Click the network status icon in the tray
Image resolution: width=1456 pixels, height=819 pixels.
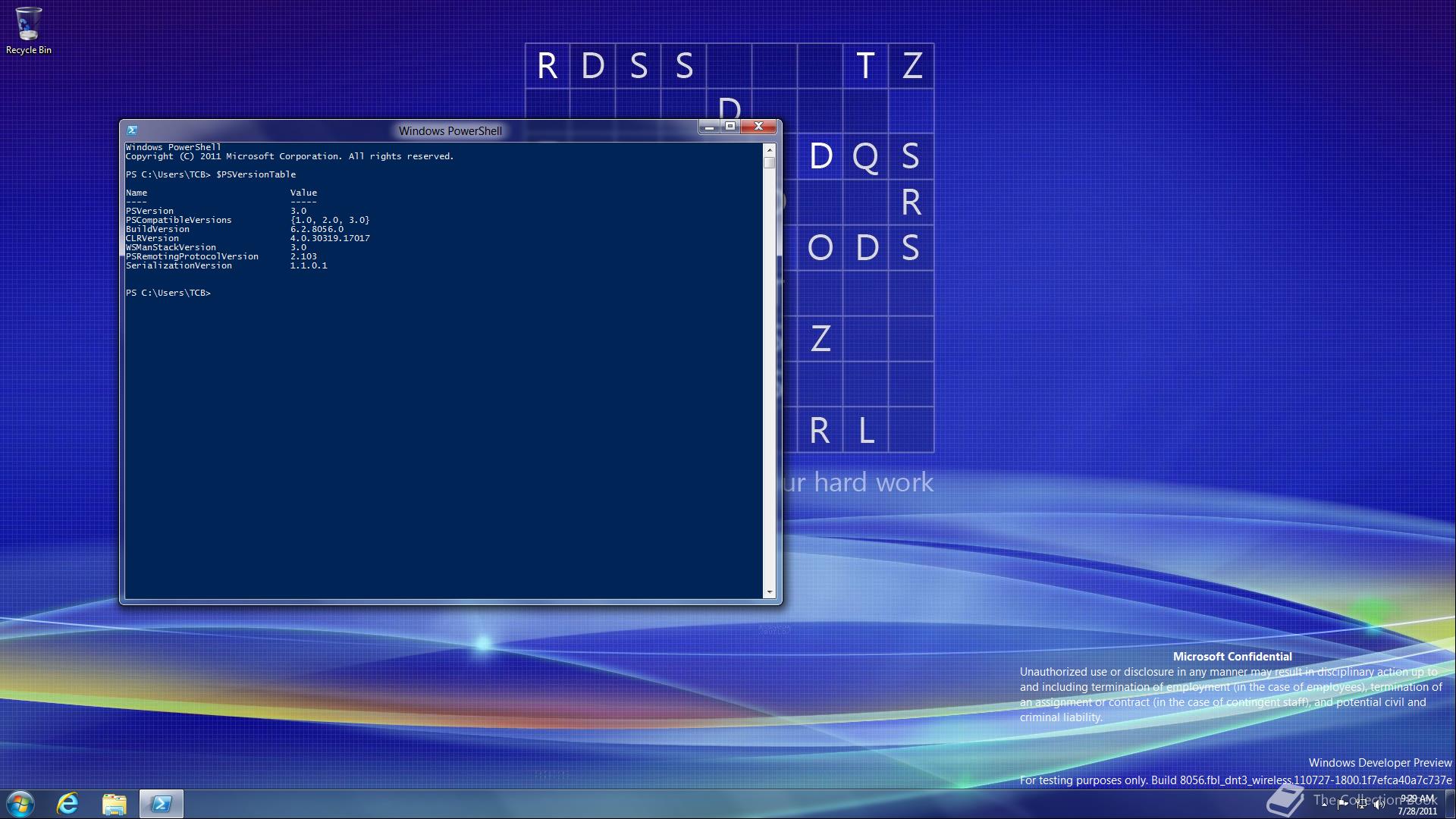click(x=1361, y=804)
